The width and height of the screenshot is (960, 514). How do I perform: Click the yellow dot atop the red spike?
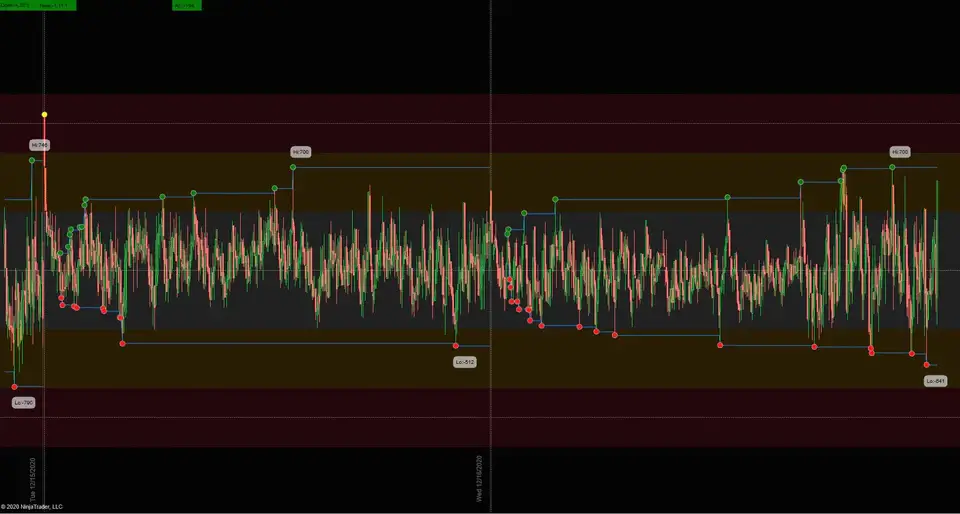[44, 115]
